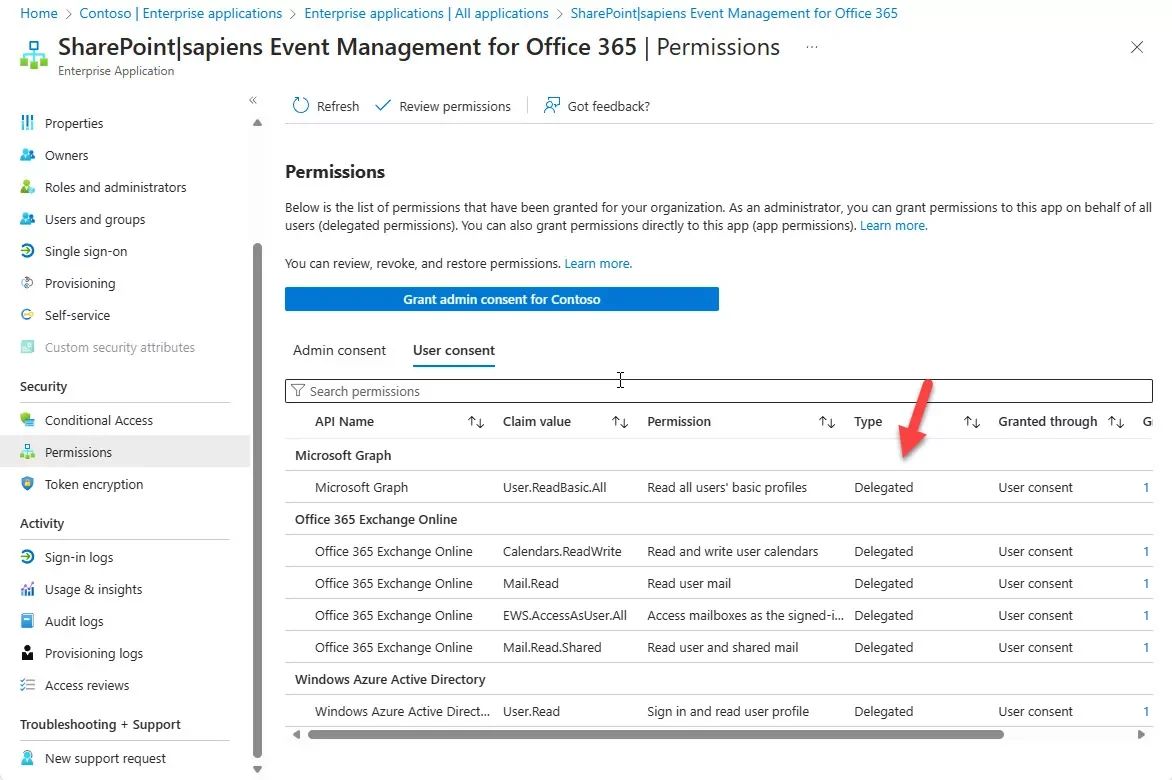1172x780 pixels.
Task: Click the Provisioning logs icon
Action: pos(28,653)
